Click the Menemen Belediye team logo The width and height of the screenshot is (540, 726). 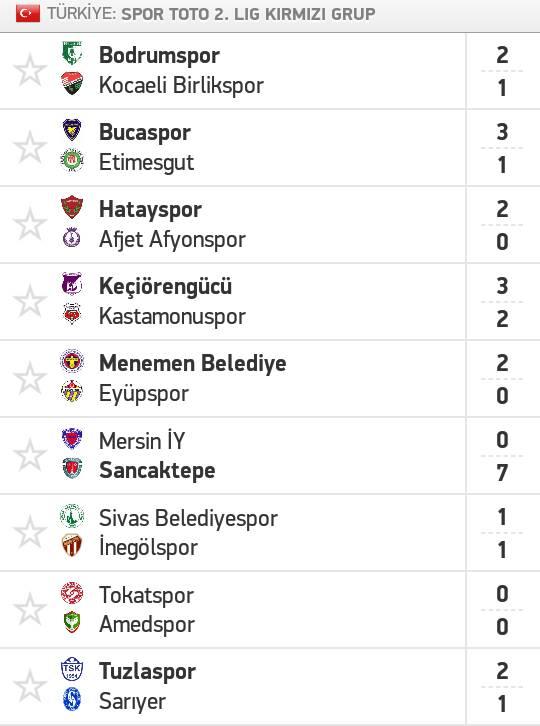(72, 361)
